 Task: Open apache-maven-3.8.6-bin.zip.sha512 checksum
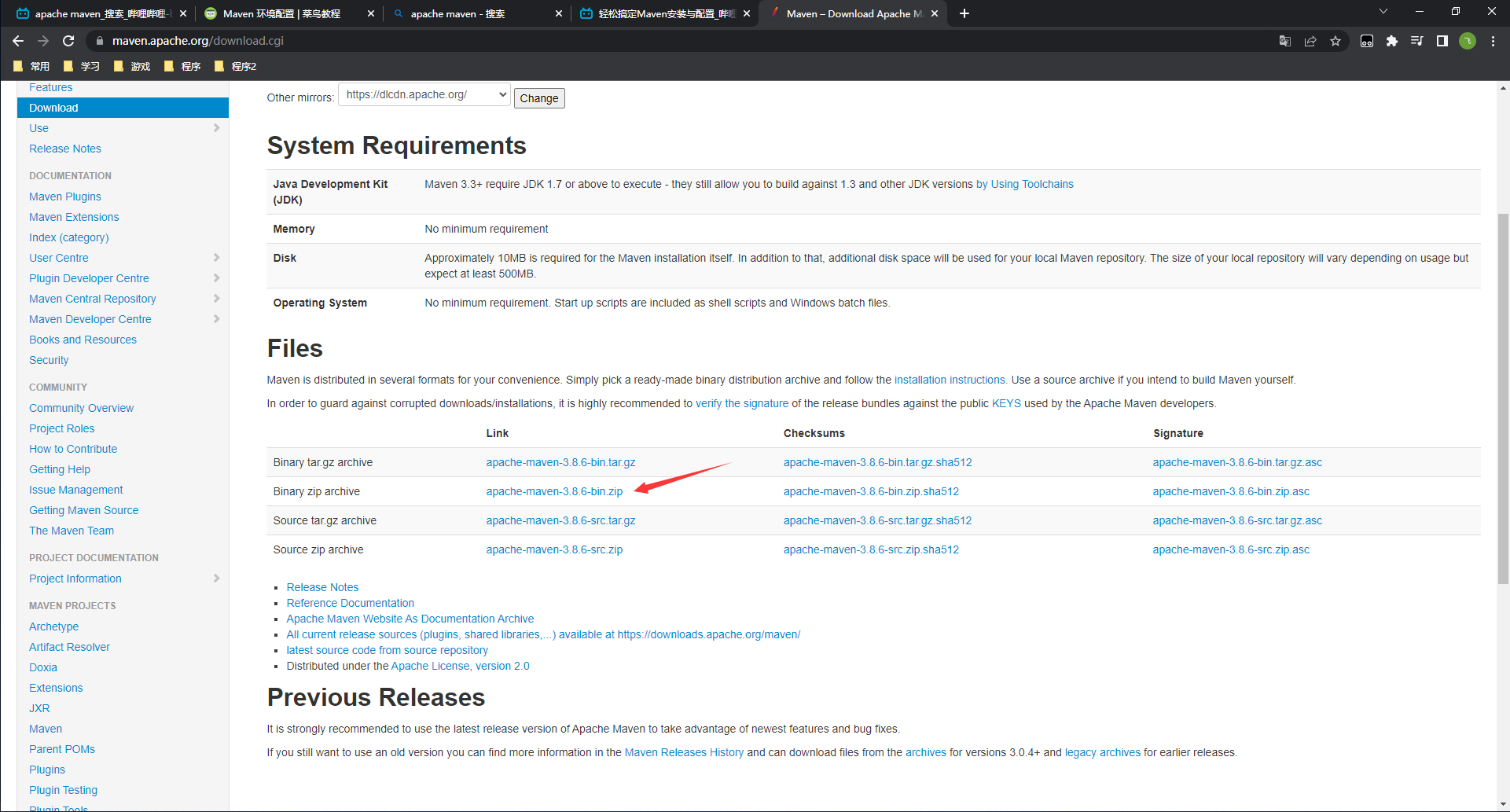pyautogui.click(x=871, y=491)
